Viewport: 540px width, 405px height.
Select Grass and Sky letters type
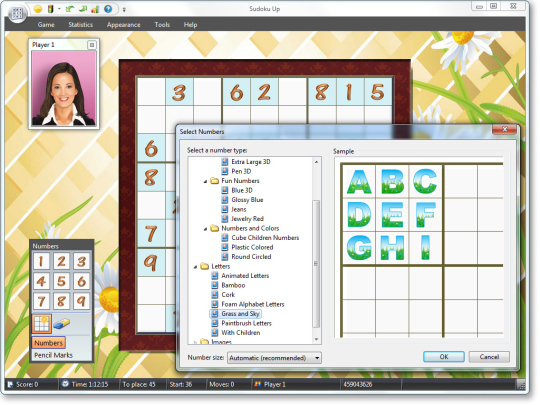click(240, 314)
